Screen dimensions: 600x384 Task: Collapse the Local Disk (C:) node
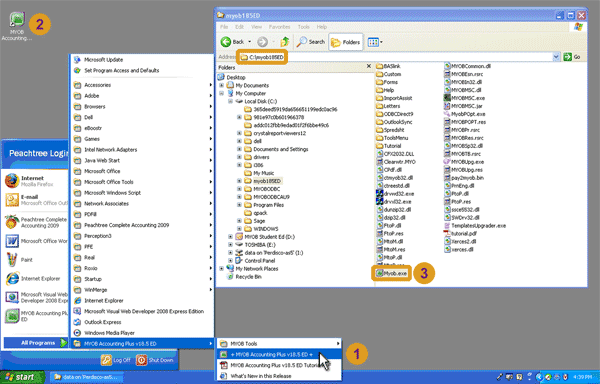coord(230,101)
